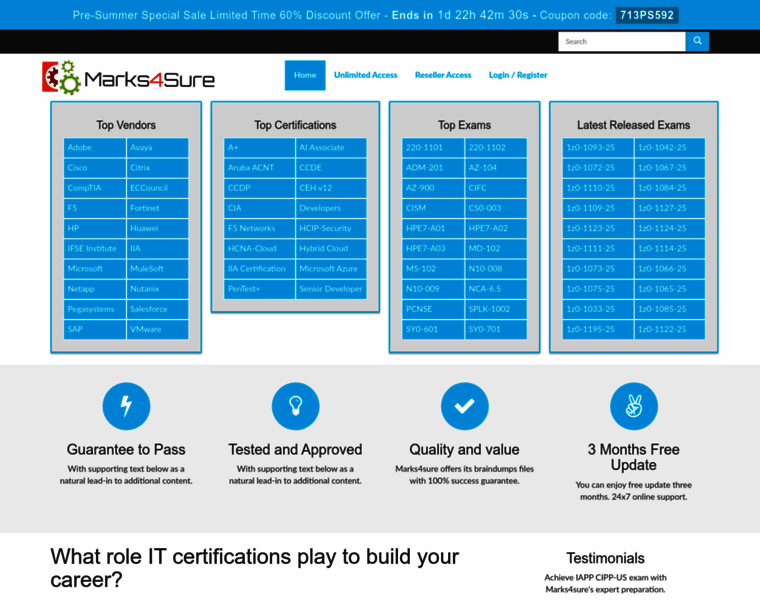The image size is (760, 600).
Task: Open the A+ certification link
Action: click(259, 147)
